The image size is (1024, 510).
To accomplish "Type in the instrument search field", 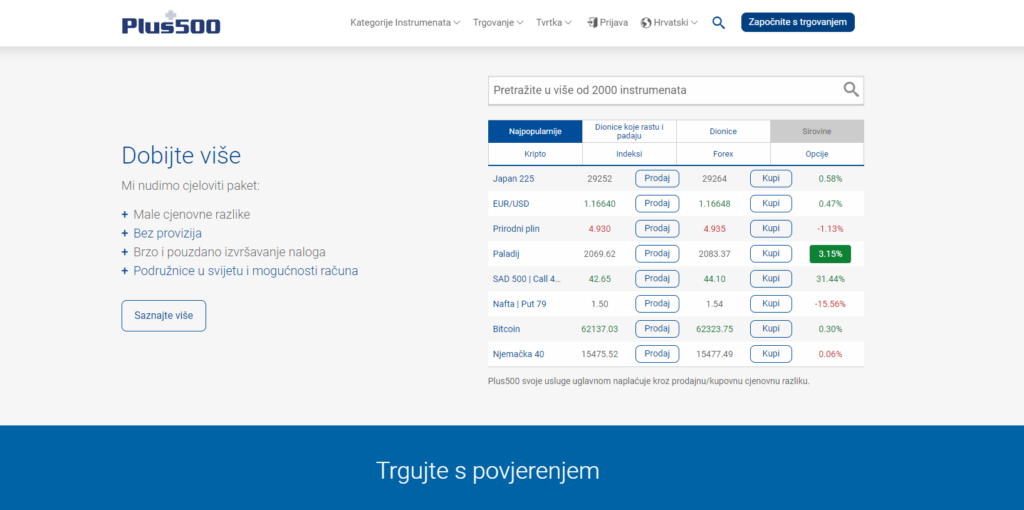I will point(660,90).
